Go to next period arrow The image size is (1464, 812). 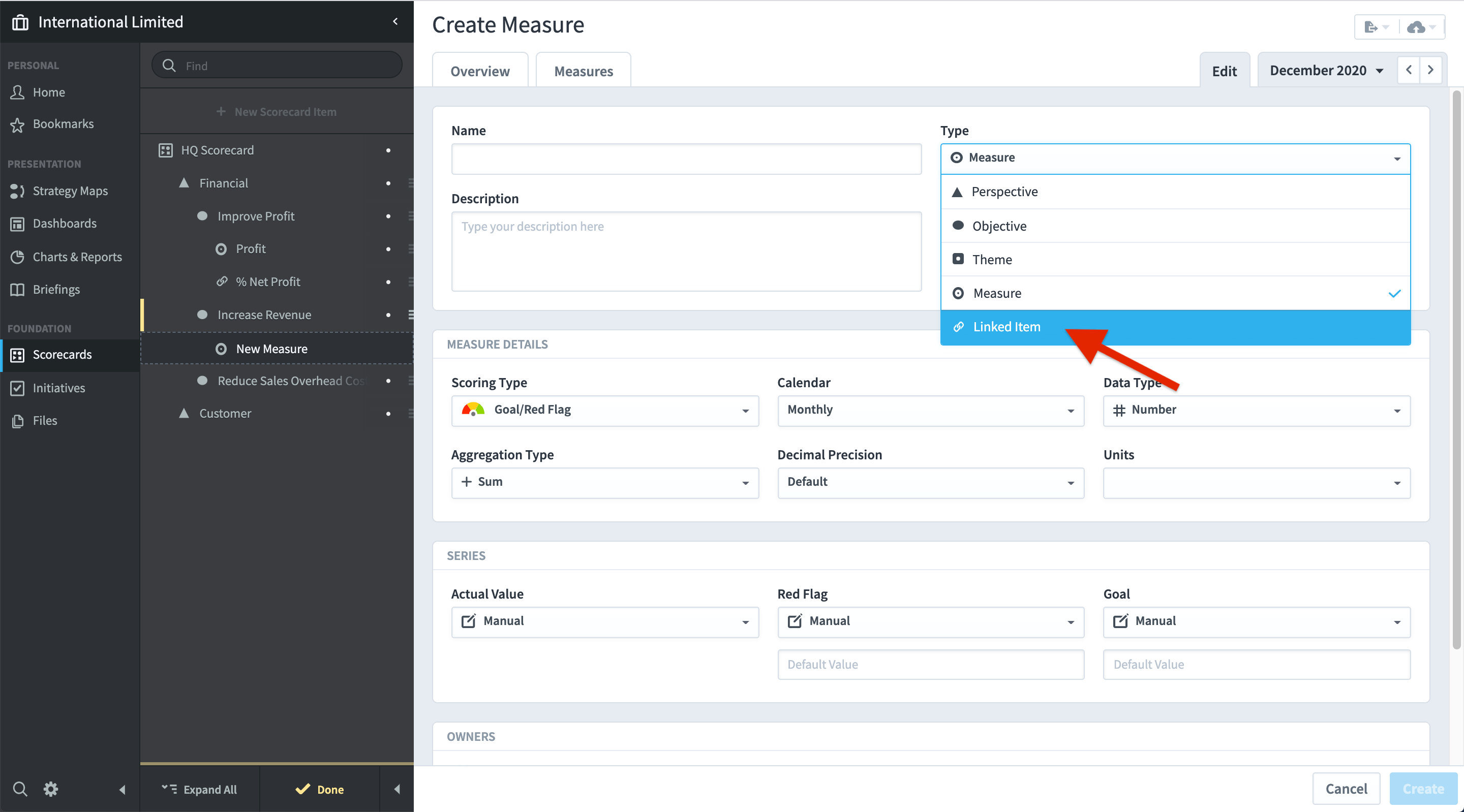click(1430, 70)
